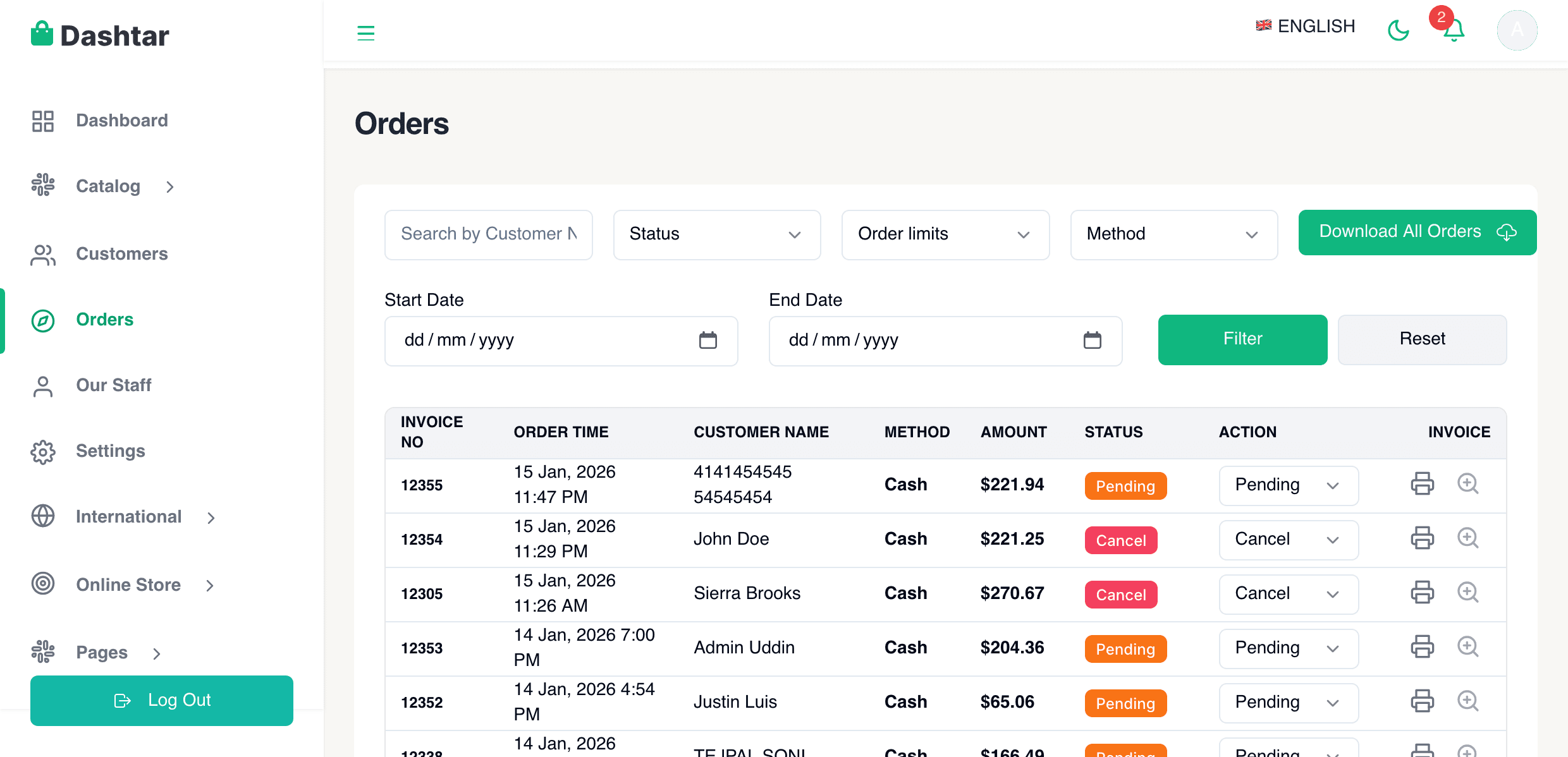Print the invoice for order 12354
The width and height of the screenshot is (1568, 757).
[x=1423, y=538]
